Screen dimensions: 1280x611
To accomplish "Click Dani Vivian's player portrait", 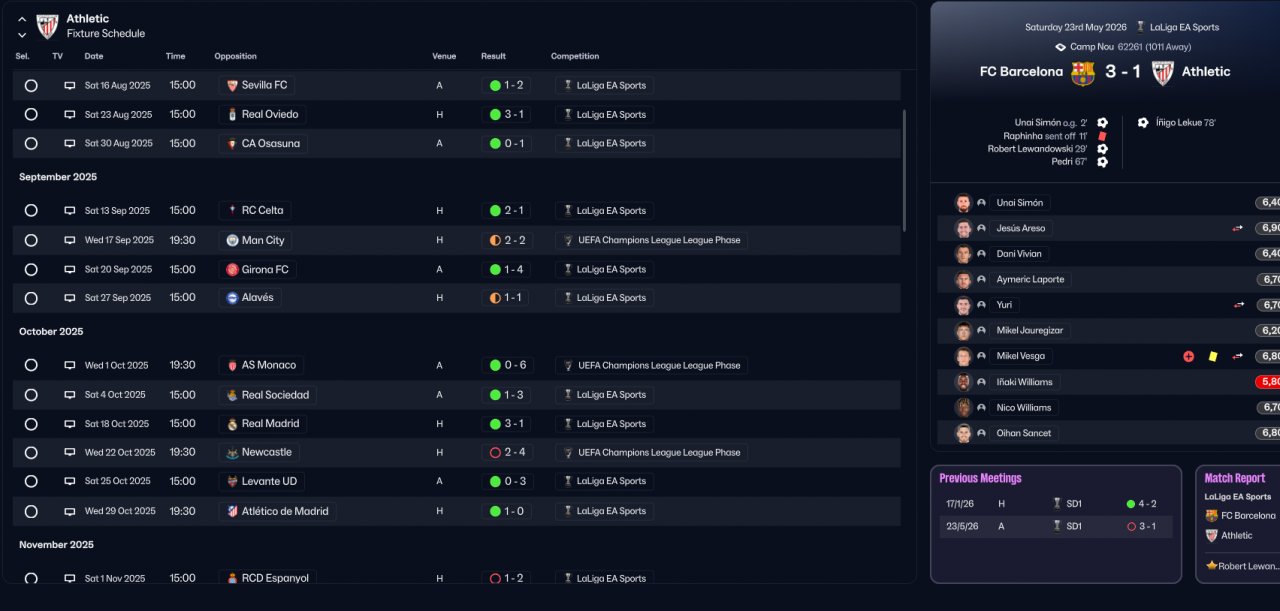I will tap(963, 254).
